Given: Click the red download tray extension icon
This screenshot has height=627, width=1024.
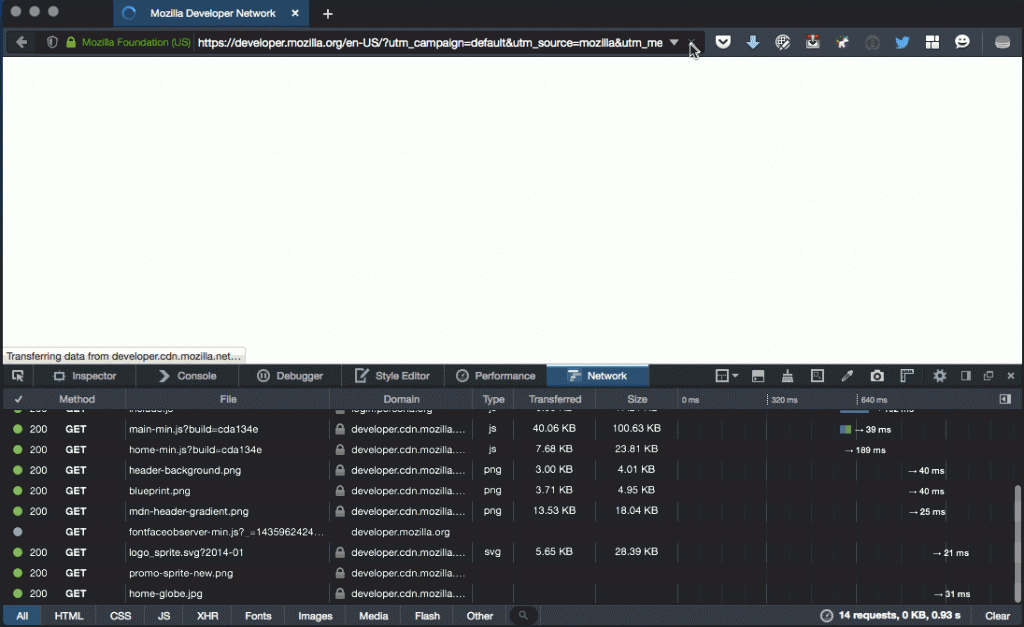Looking at the screenshot, I should pyautogui.click(x=812, y=42).
